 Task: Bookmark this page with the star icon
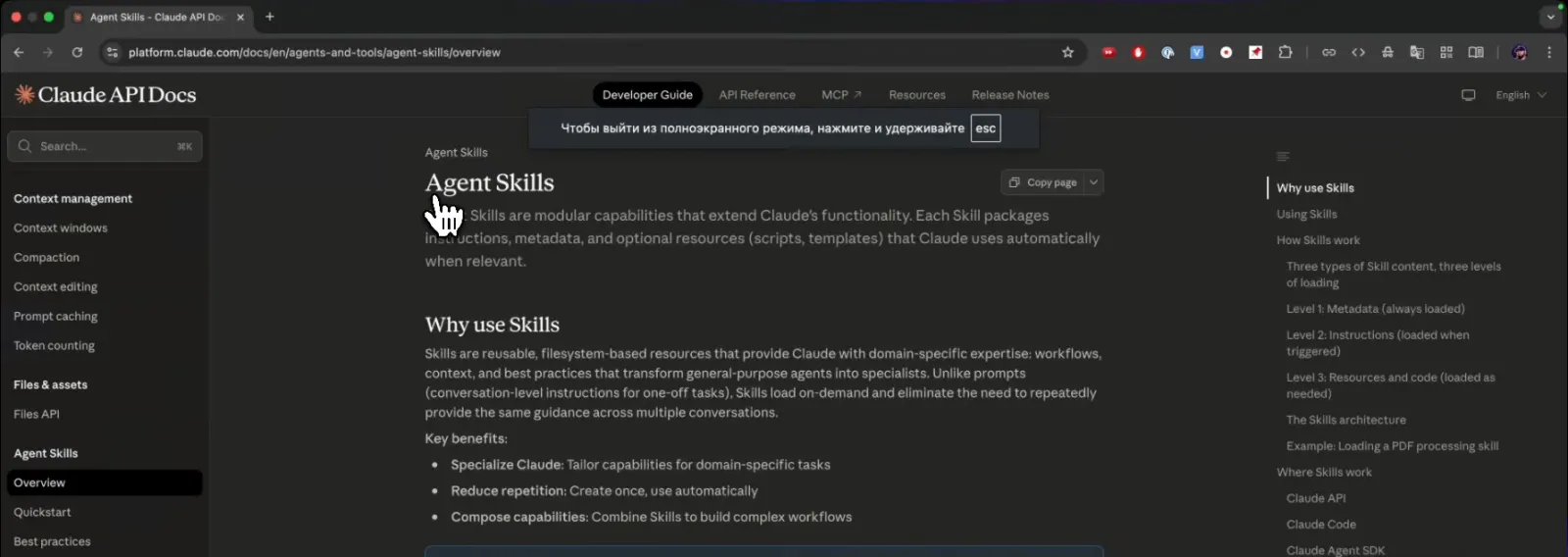tap(1068, 52)
